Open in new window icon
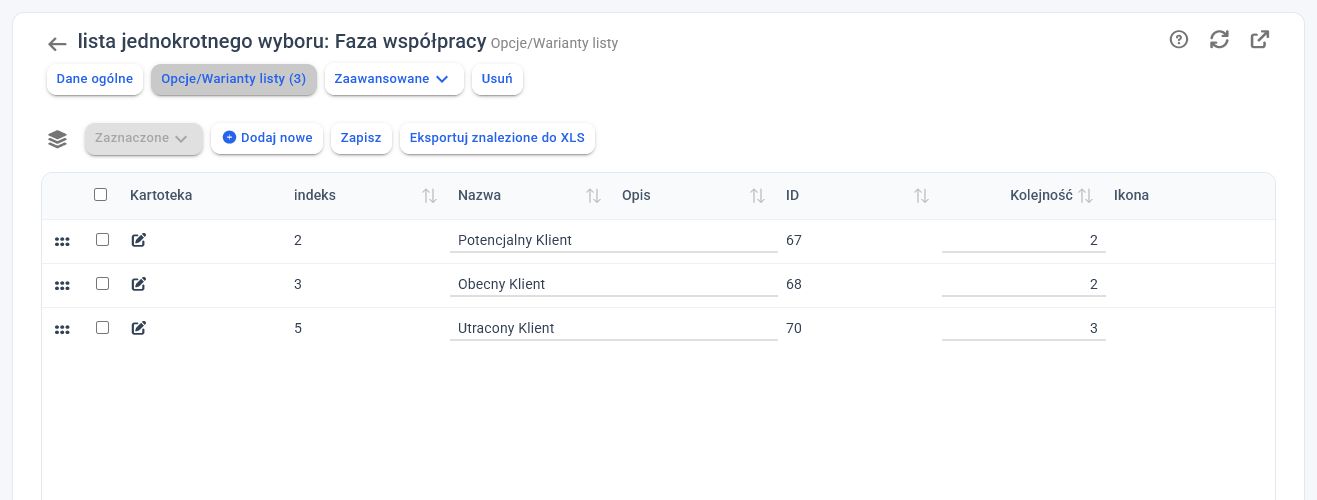This screenshot has height=500, width=1317. 1260,40
